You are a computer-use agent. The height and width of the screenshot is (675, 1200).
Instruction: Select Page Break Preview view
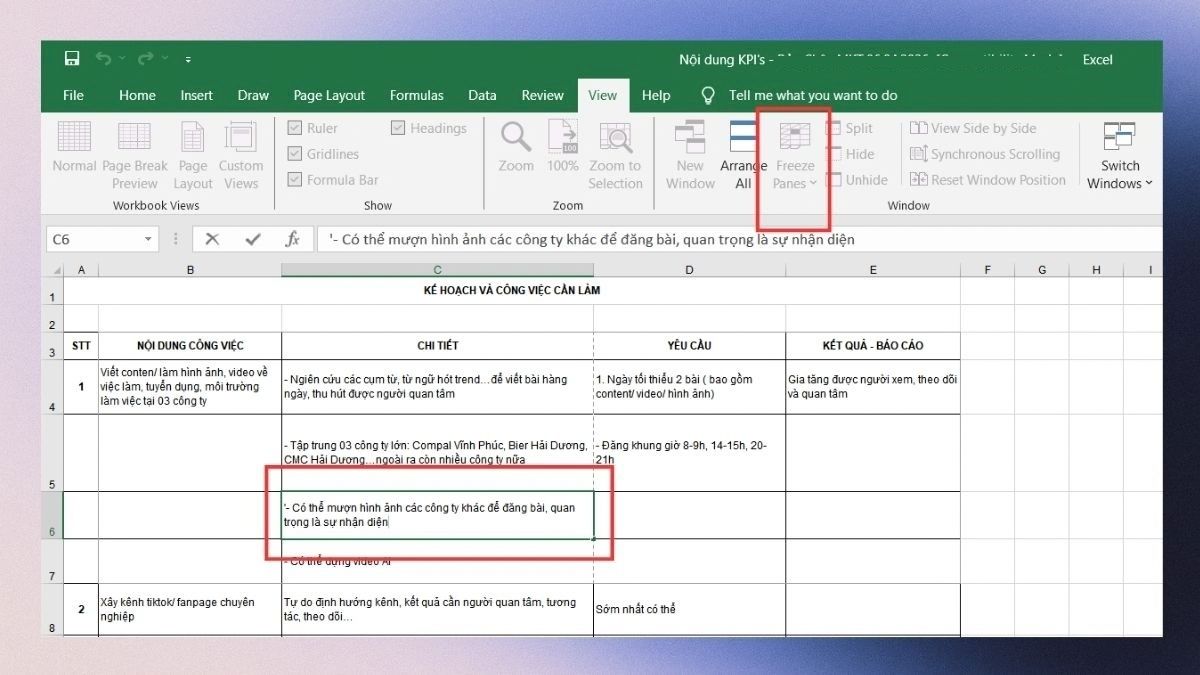click(x=134, y=155)
